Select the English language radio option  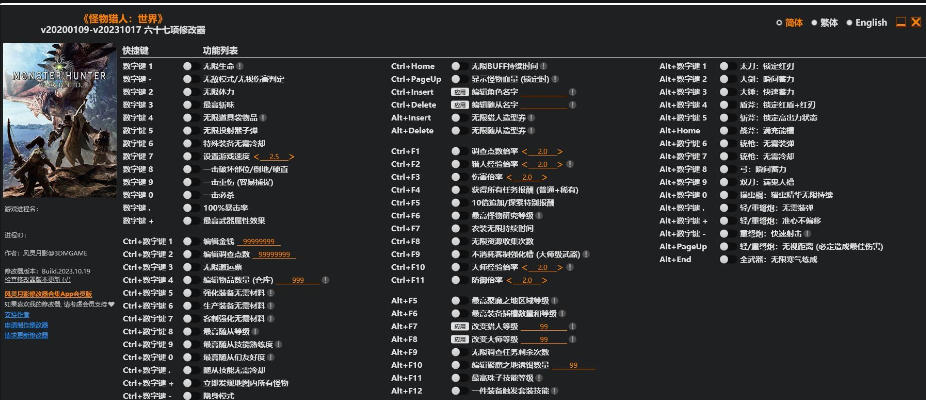coord(867,22)
